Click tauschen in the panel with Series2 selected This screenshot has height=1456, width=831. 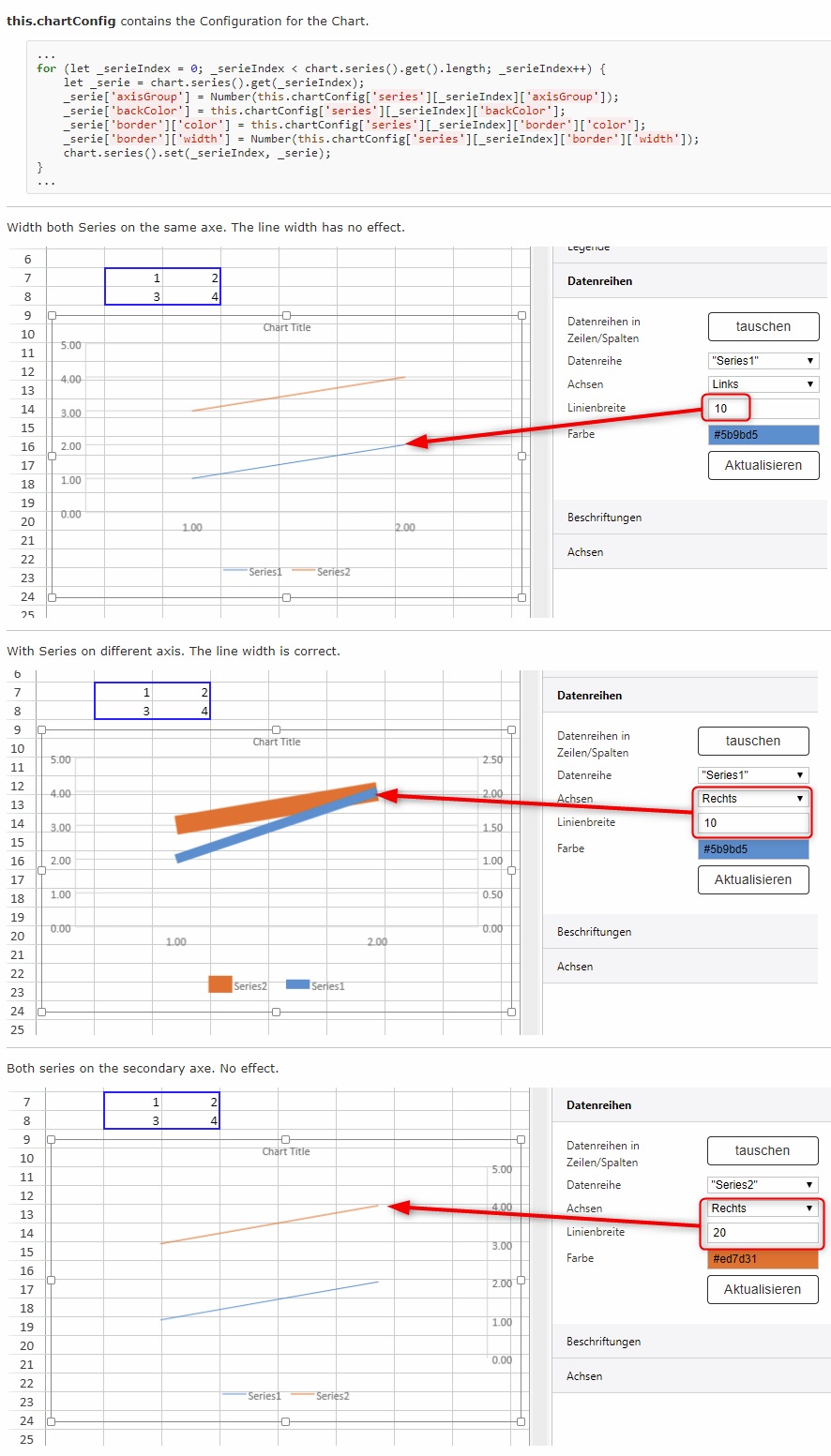pyautogui.click(x=762, y=1150)
